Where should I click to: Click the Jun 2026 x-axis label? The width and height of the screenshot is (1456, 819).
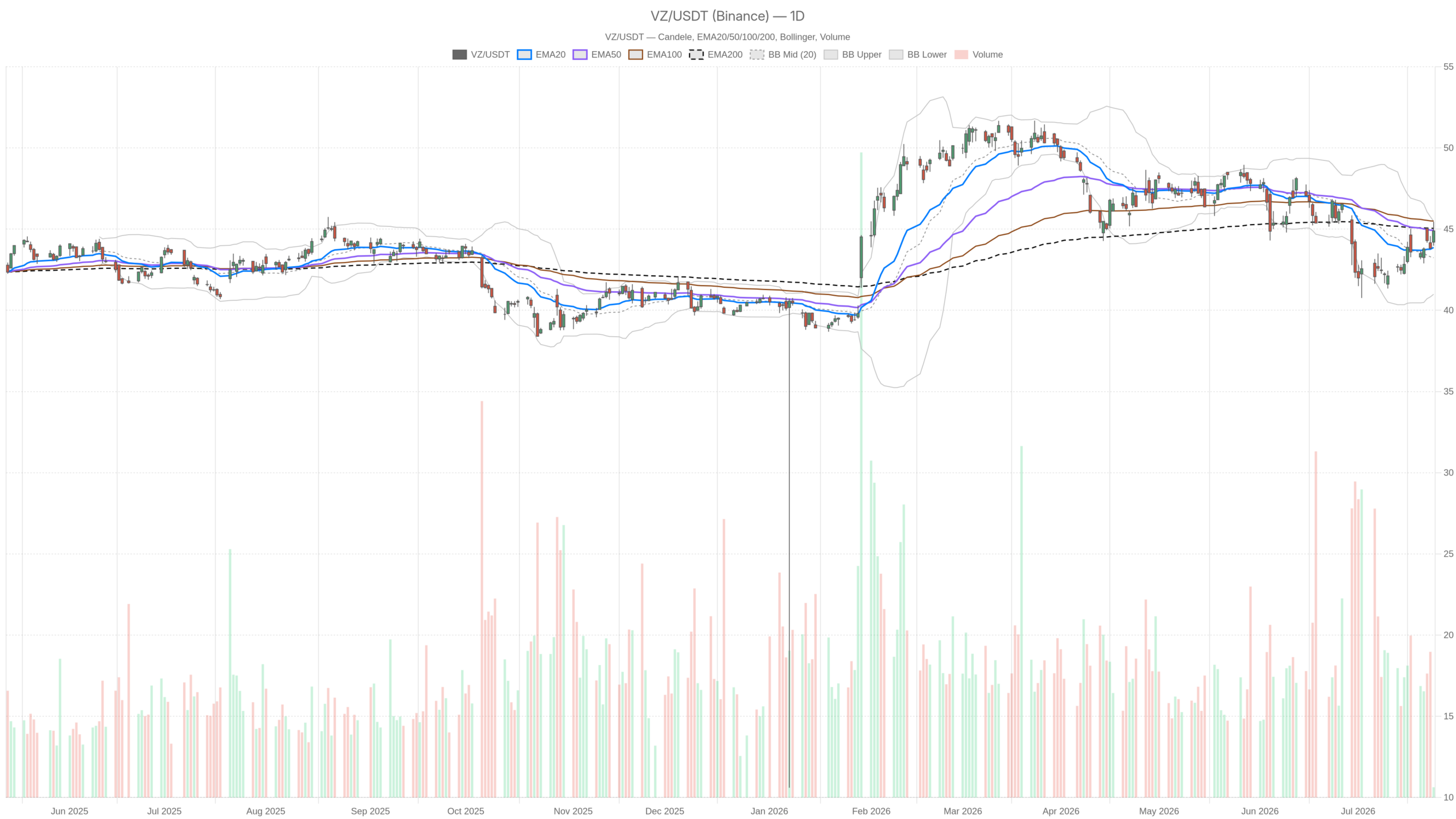(x=1260, y=811)
